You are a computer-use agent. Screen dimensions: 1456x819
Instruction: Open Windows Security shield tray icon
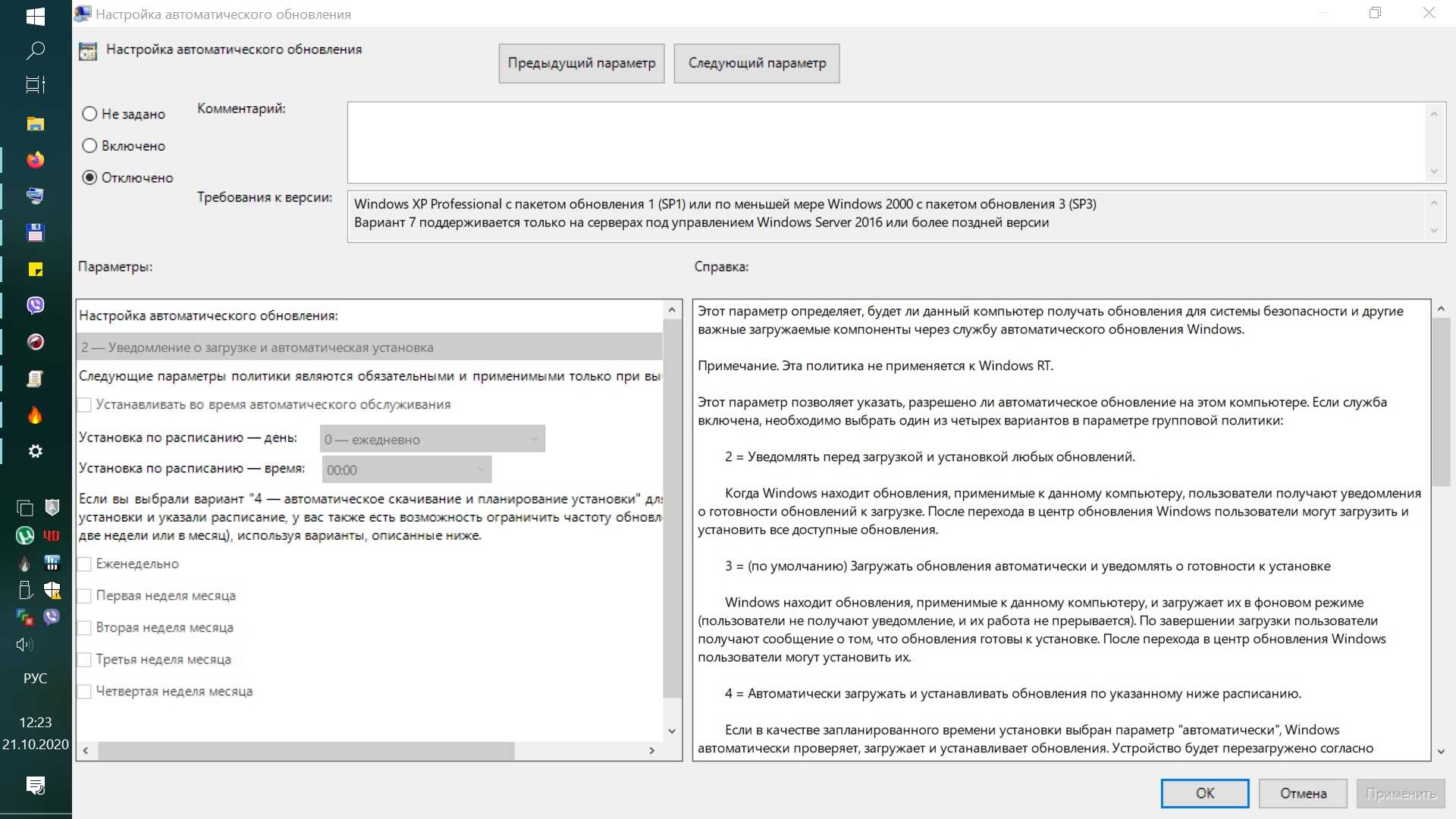coord(52,590)
